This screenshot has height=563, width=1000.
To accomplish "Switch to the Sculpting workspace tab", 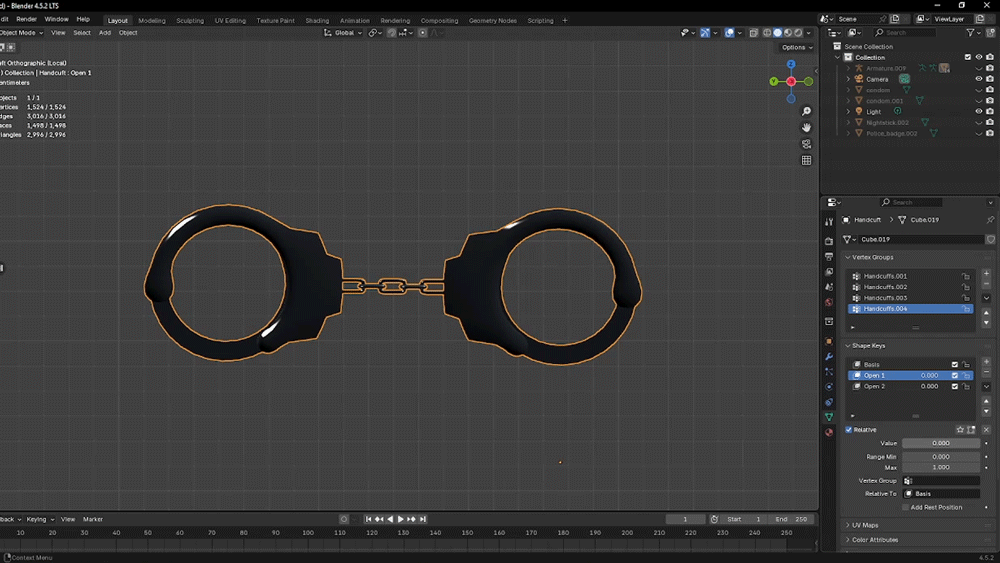I will pyautogui.click(x=189, y=20).
